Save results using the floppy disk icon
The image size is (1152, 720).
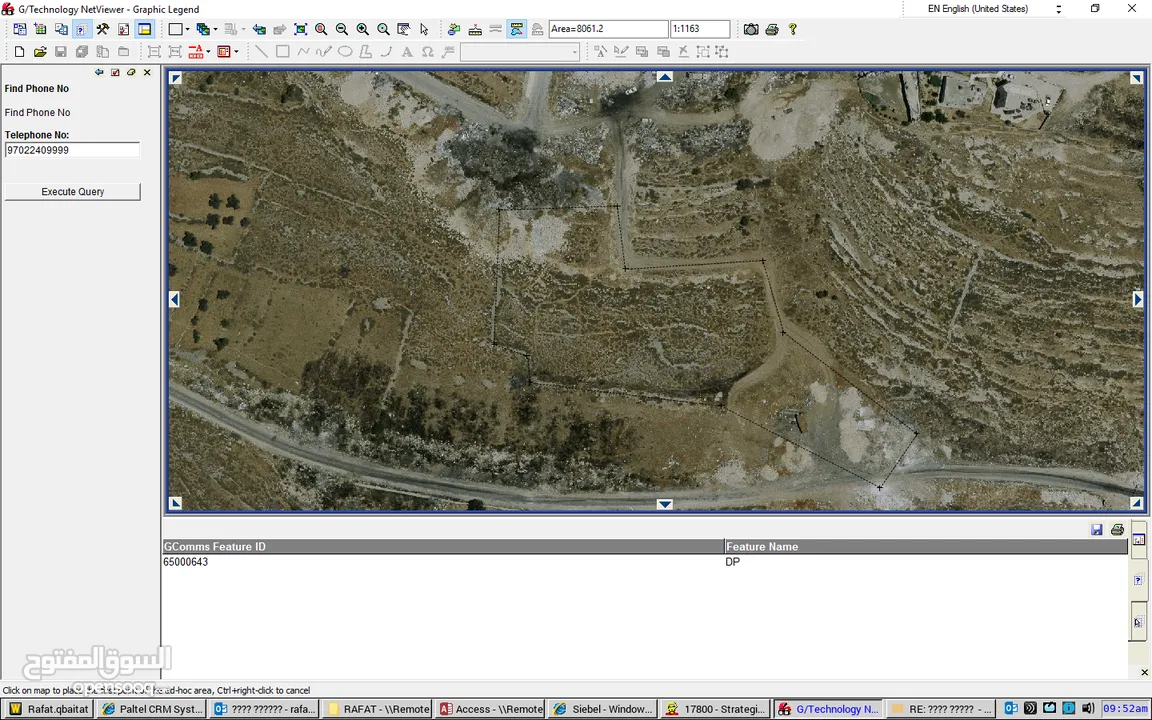click(1097, 530)
